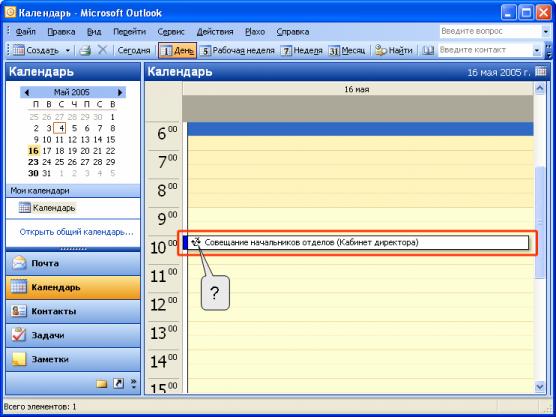Go to today with Сегодня button
Image resolution: width=556 pixels, height=417 pixels.
(x=134, y=51)
